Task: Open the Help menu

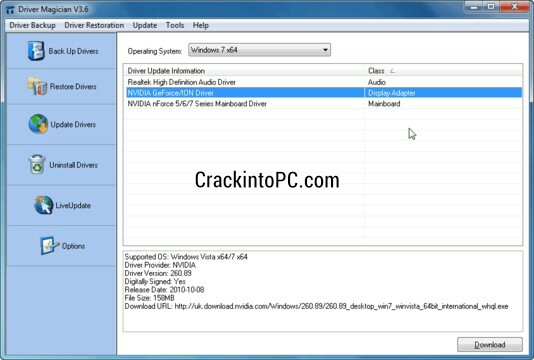Action: click(201, 25)
